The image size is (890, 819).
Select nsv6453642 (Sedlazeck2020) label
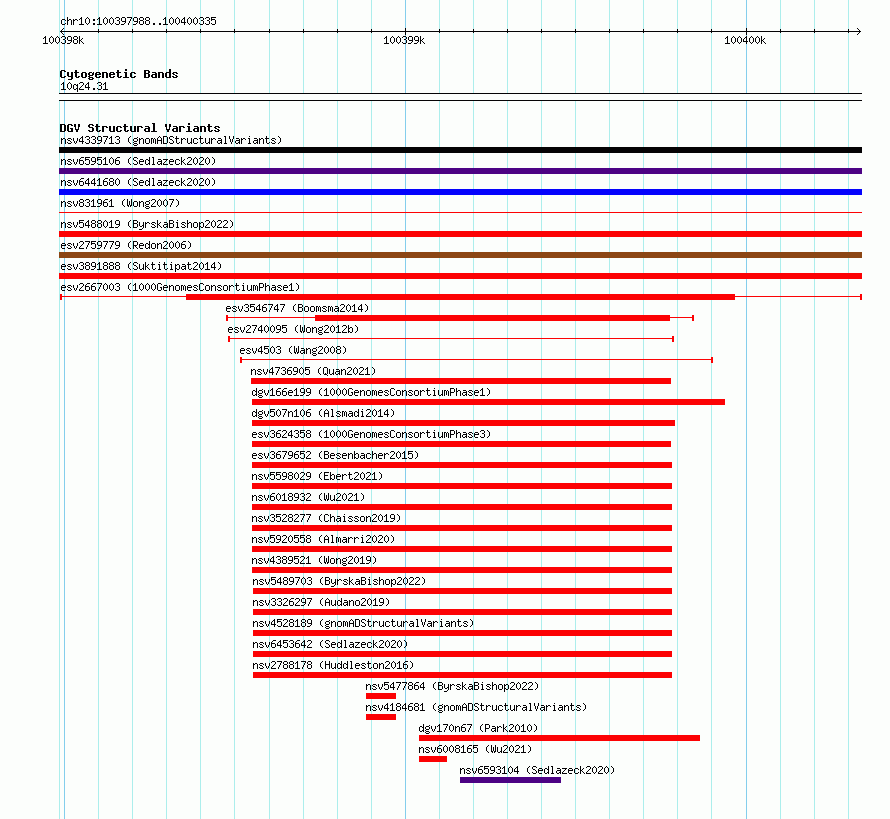330,644
